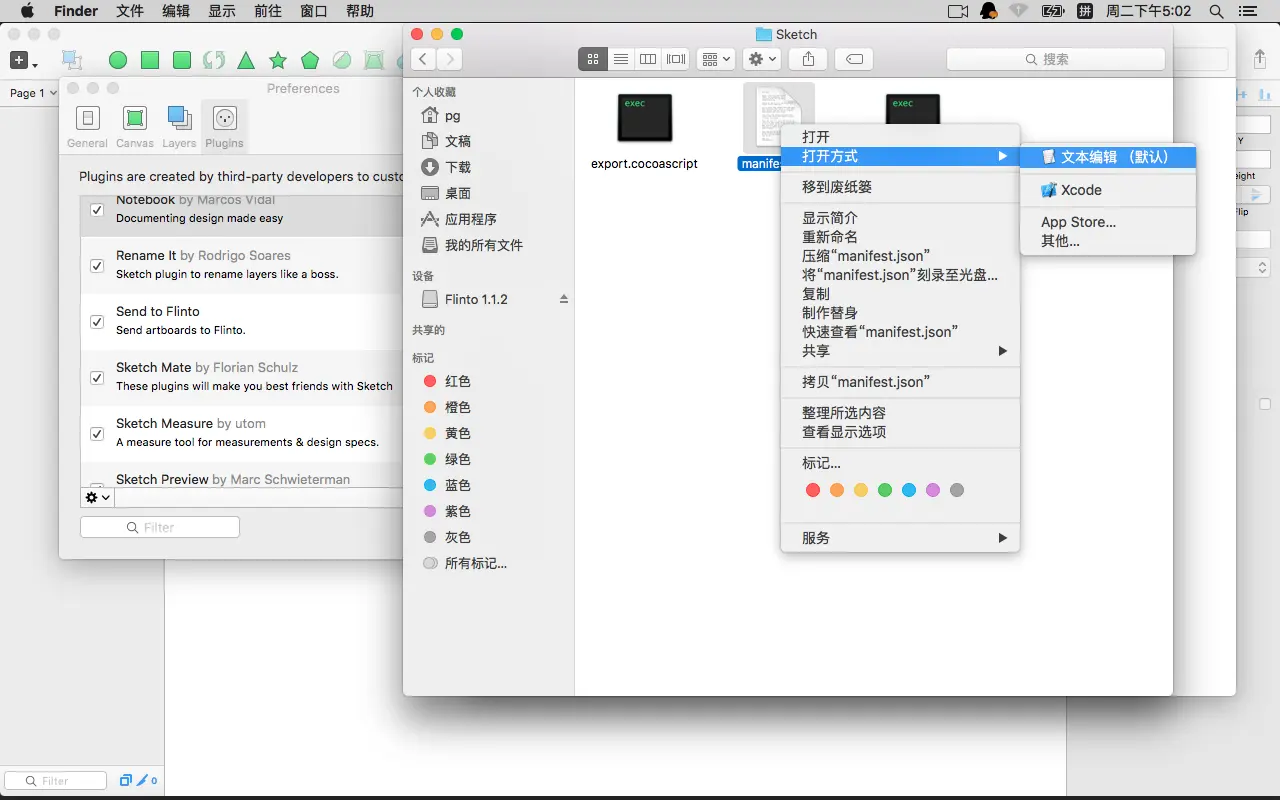Open the Insert plus menu in Sketch
1280x800 pixels.
(23, 61)
